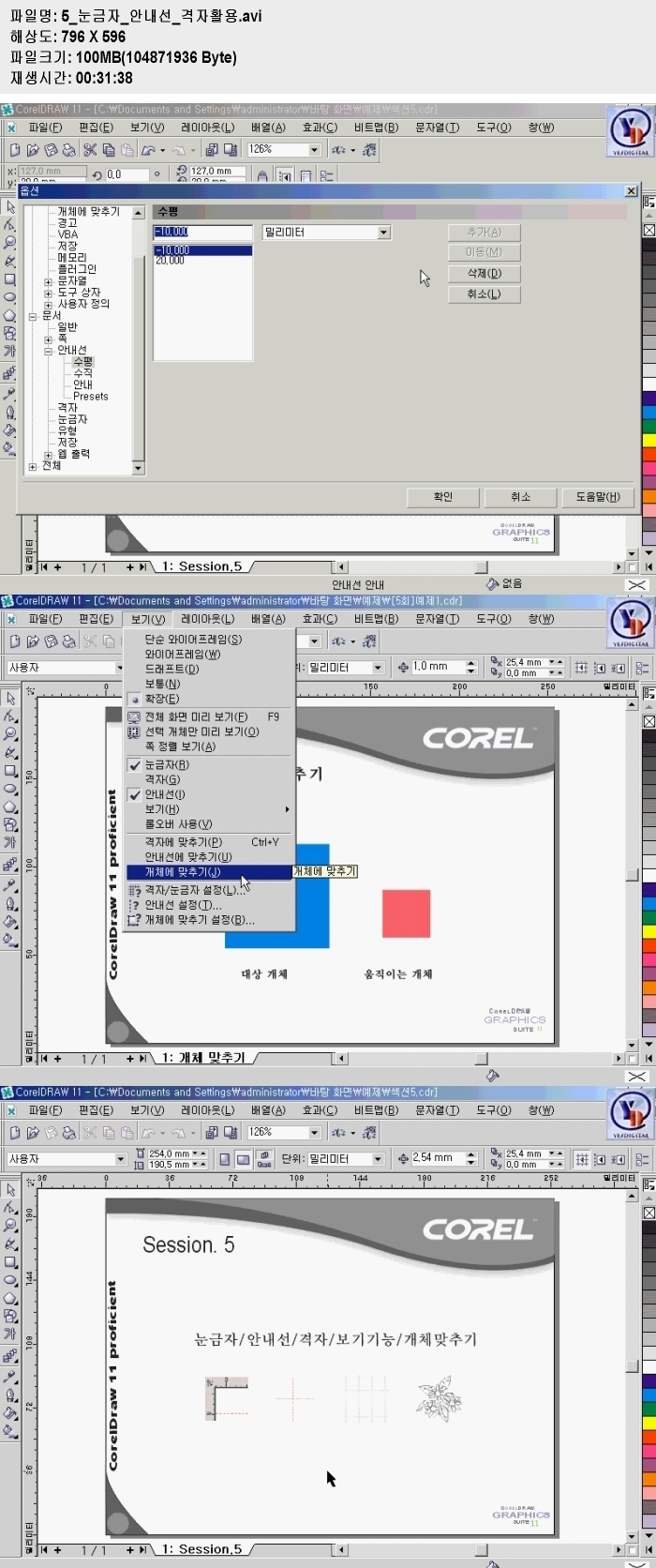
Task: Click the horizontal scrollbar thumb in Session. 5 page window
Action: (x=482, y=1549)
